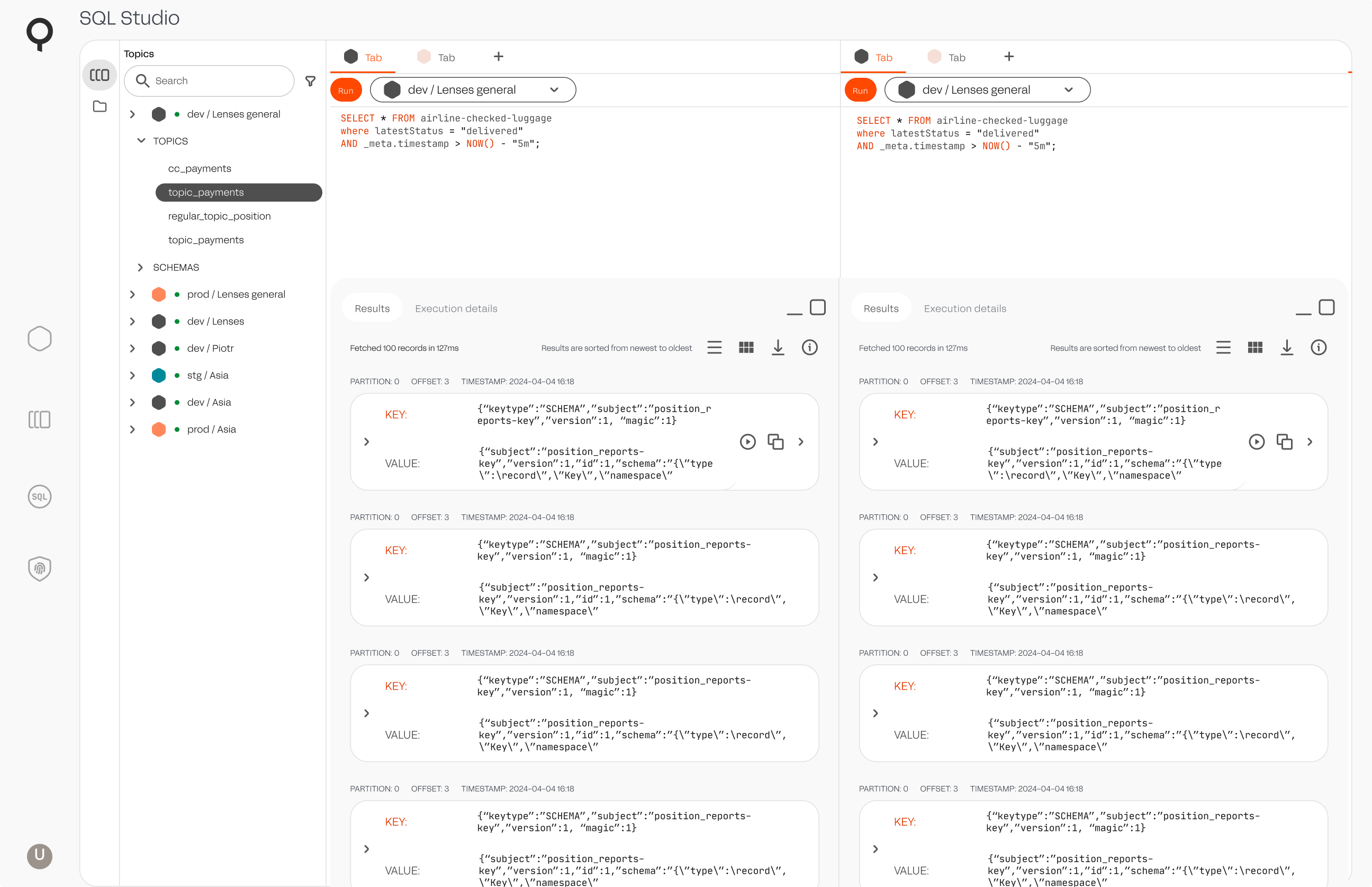
Task: Open the SQL icon in left navigation
Action: (x=40, y=496)
